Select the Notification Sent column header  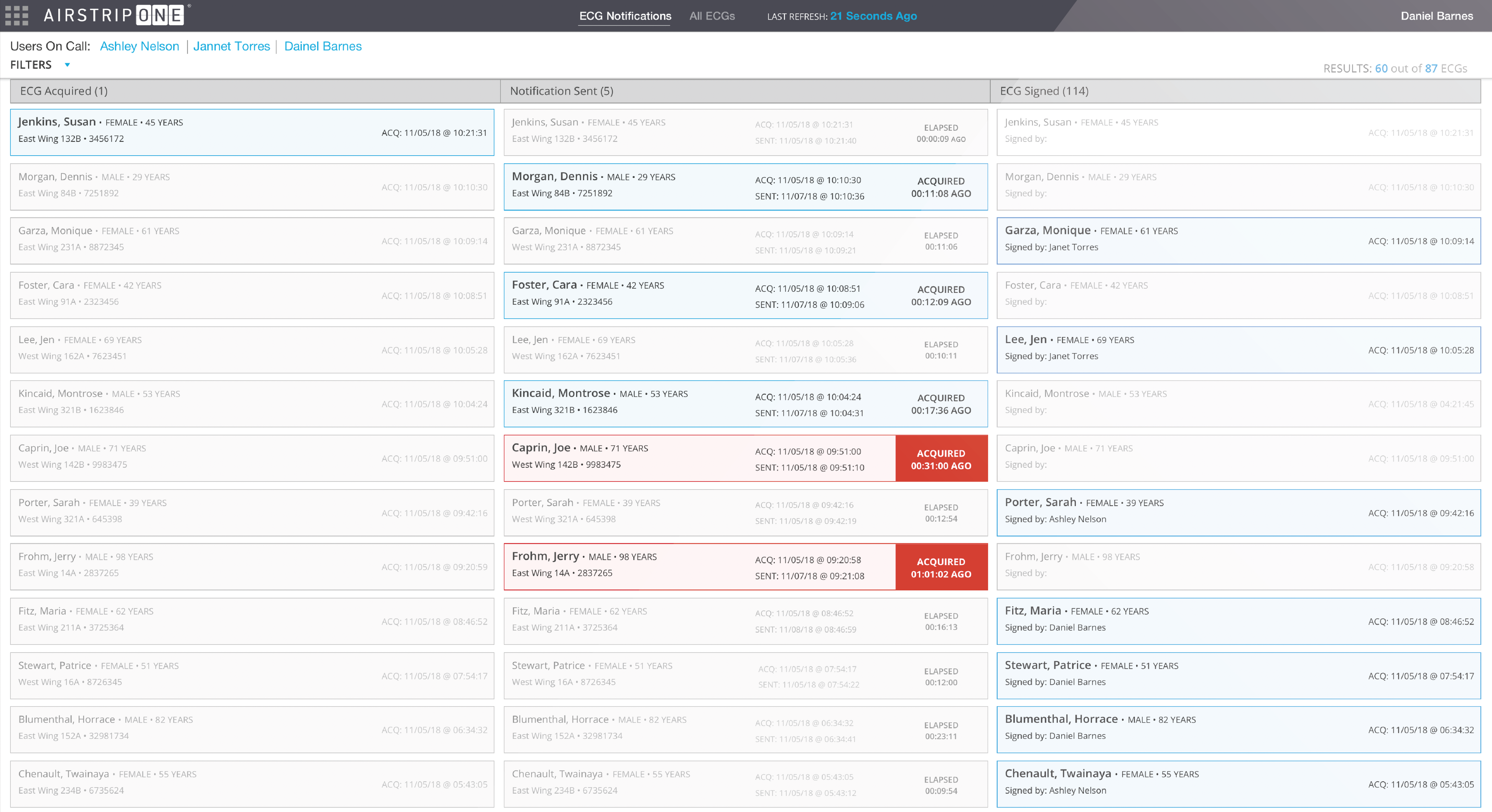coord(561,91)
